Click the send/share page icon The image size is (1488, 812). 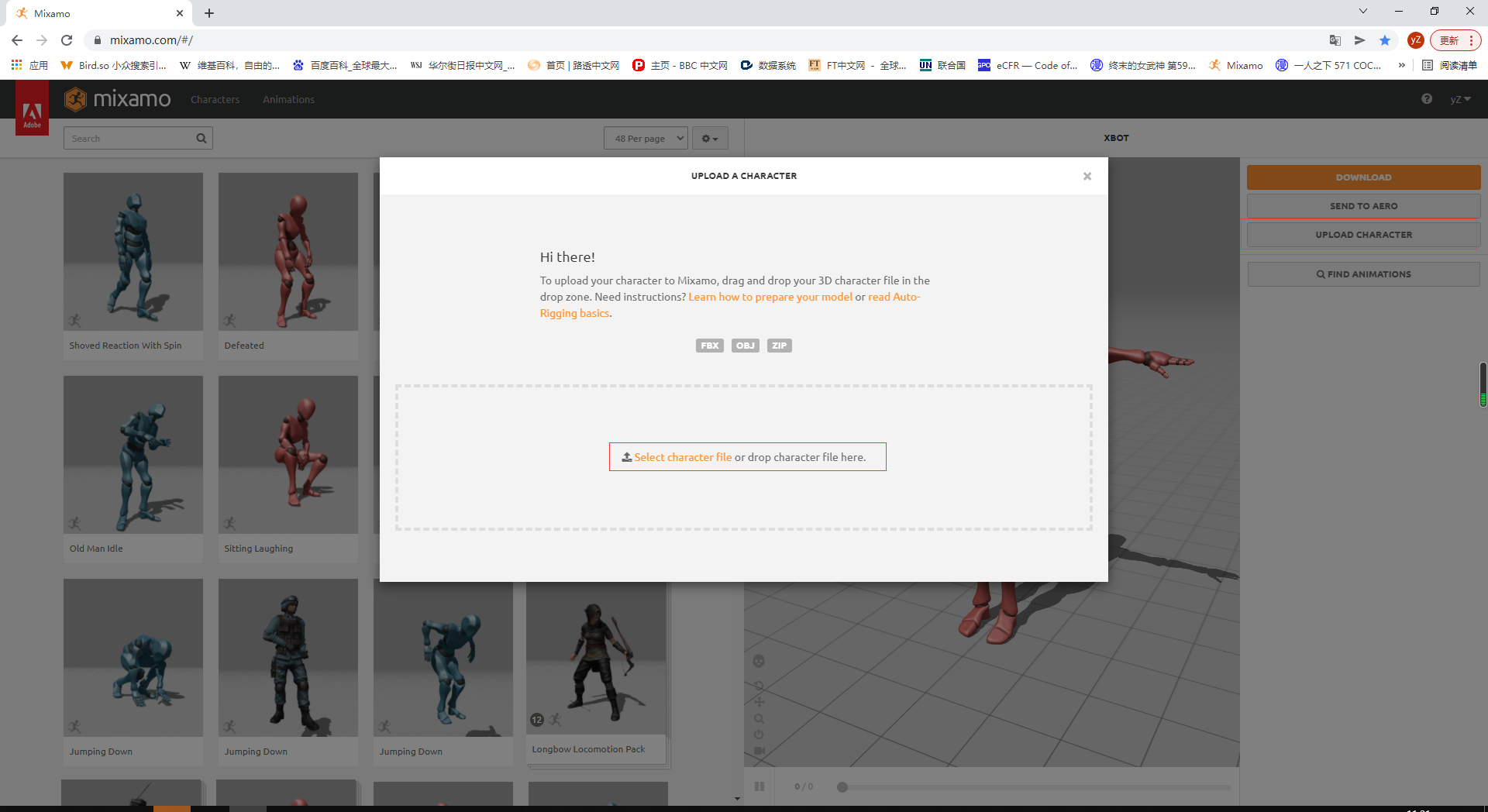click(1359, 40)
